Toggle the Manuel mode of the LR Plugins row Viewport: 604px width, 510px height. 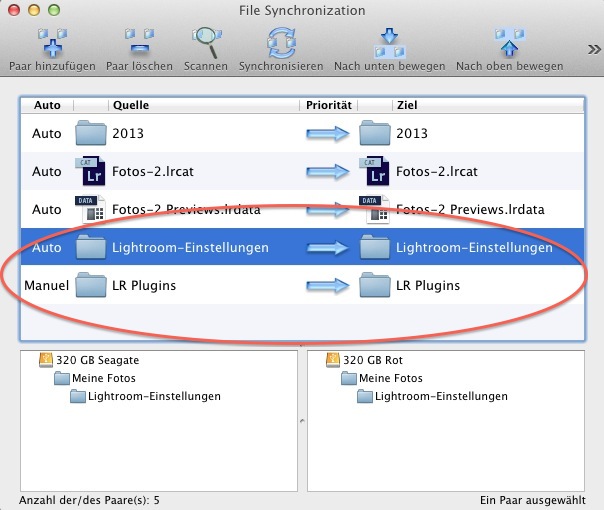point(47,285)
